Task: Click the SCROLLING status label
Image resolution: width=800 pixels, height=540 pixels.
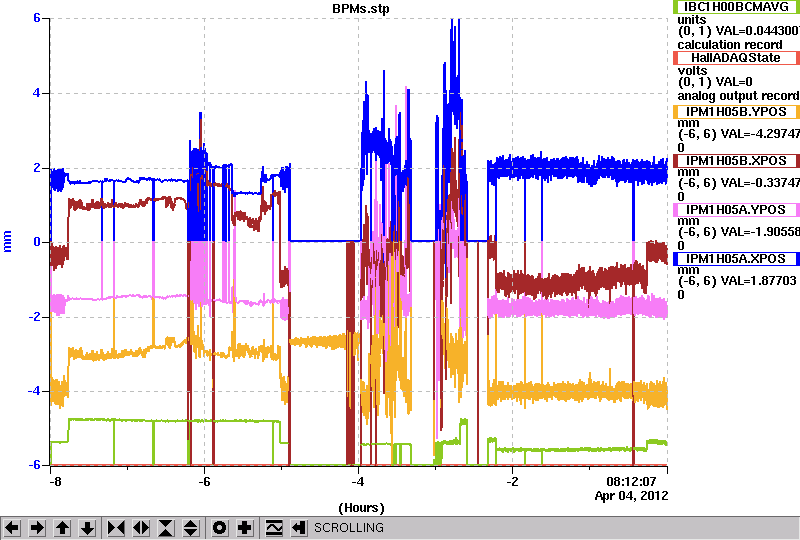Action: click(348, 528)
